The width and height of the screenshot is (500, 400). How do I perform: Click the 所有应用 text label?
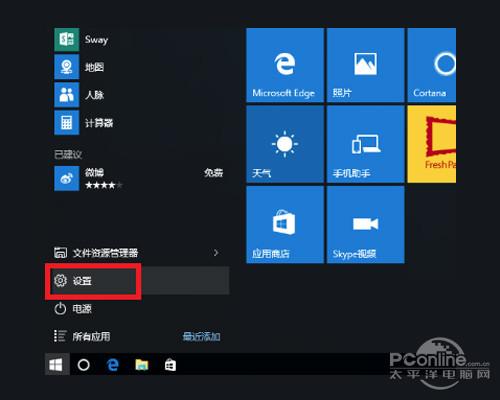pyautogui.click(x=91, y=336)
